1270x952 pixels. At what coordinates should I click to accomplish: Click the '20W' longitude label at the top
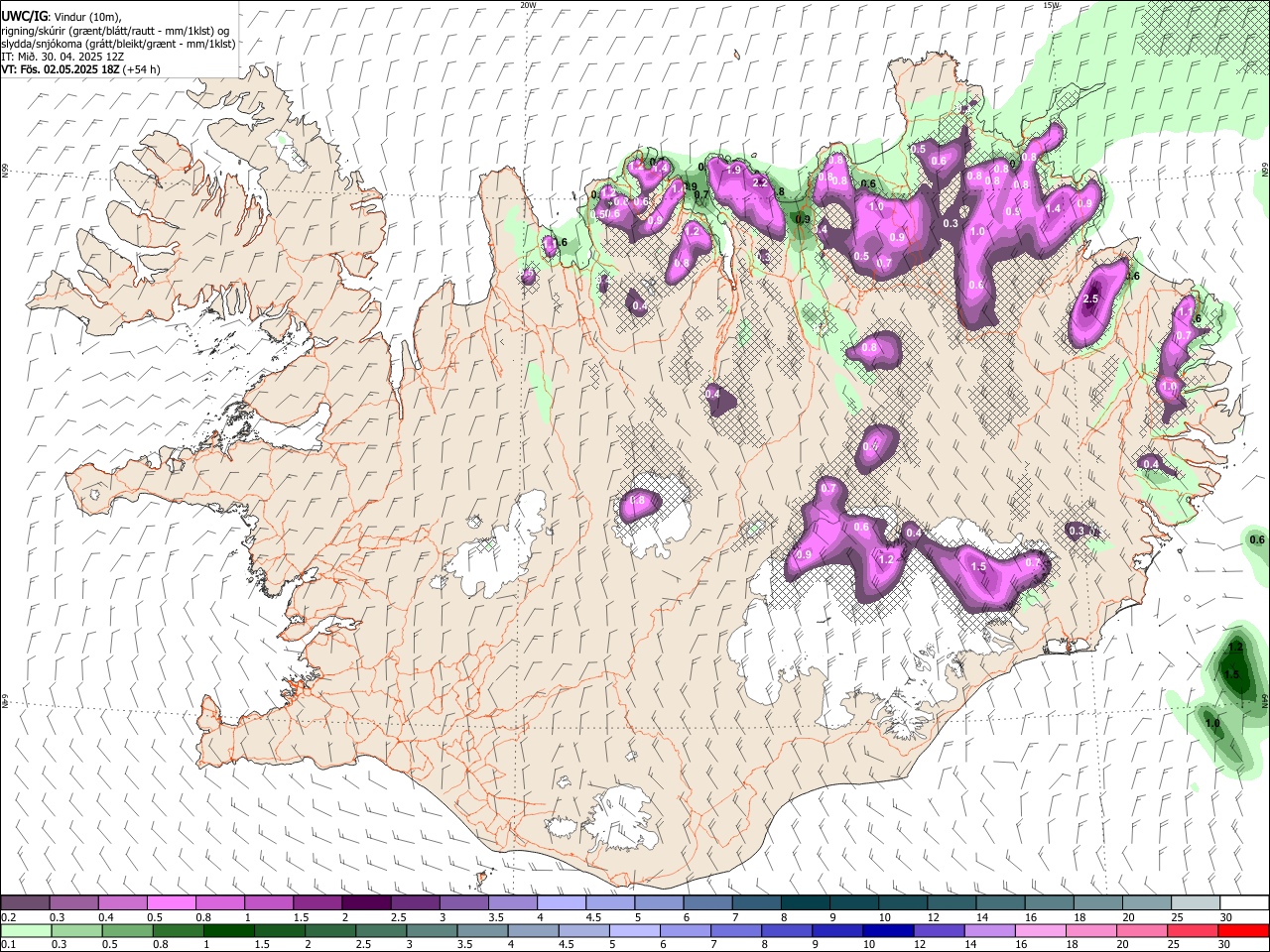pos(528,5)
